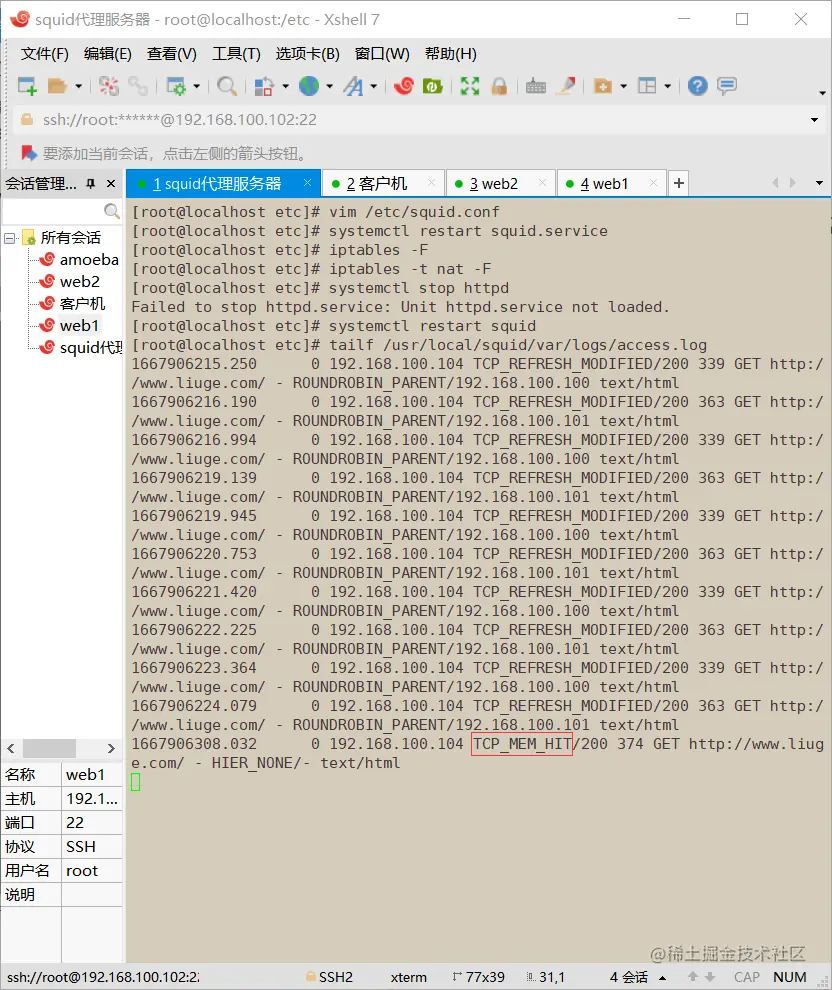Click the lock screen padlock icon
This screenshot has width=832, height=990.
coord(499,86)
